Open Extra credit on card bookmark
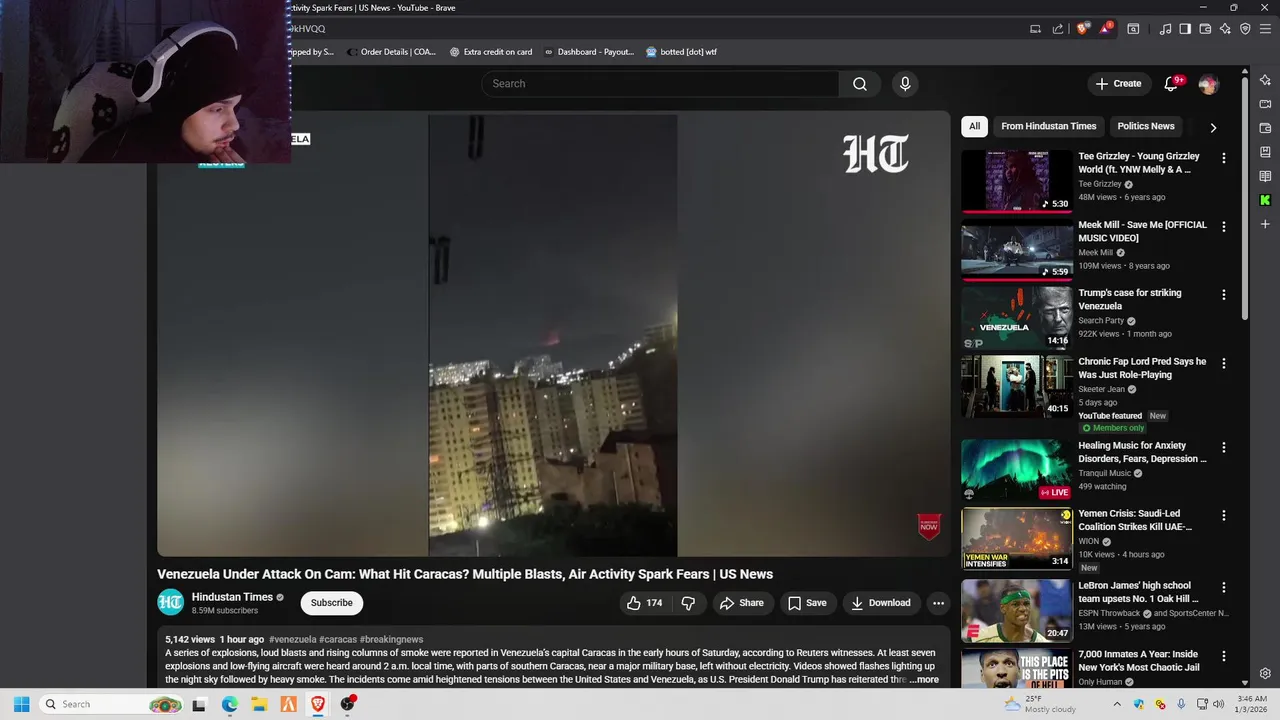Image resolution: width=1280 pixels, height=720 pixels. pos(491,52)
